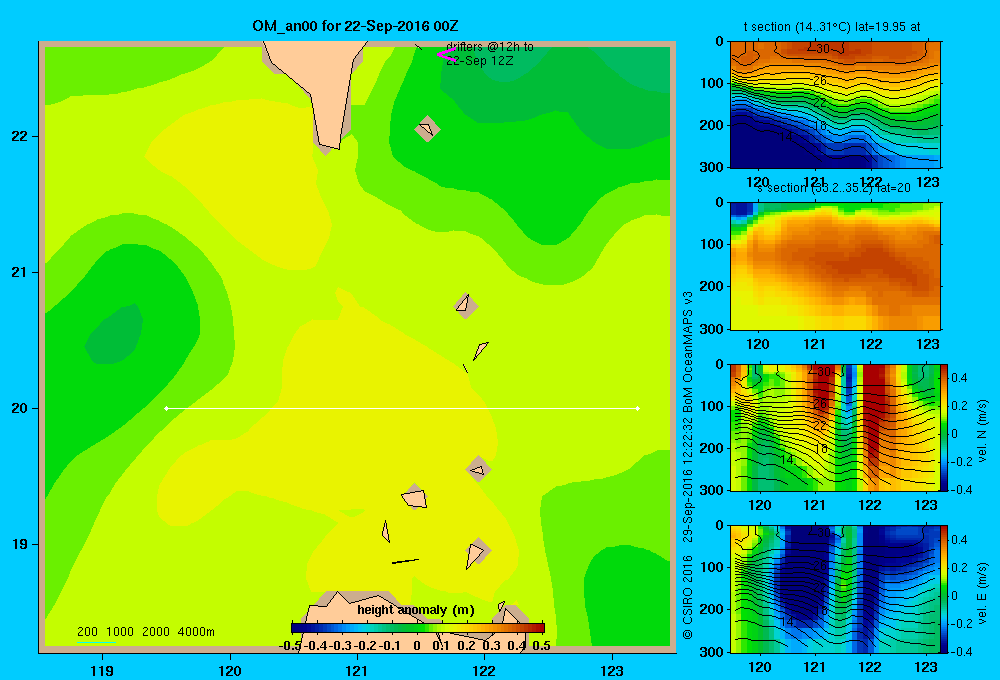Click the 's section' salinity title
1000x680 pixels.
pyautogui.click(x=834, y=188)
